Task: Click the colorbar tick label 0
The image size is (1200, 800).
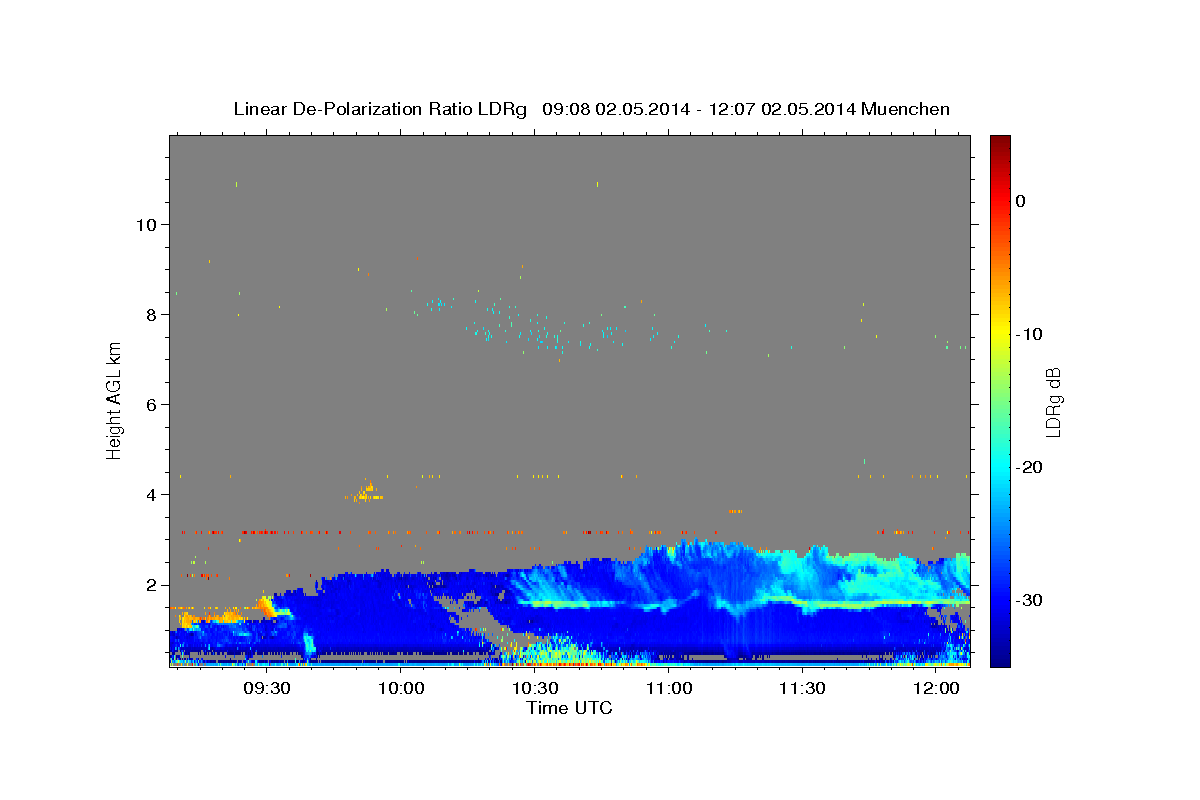Action: pyautogui.click(x=1021, y=201)
